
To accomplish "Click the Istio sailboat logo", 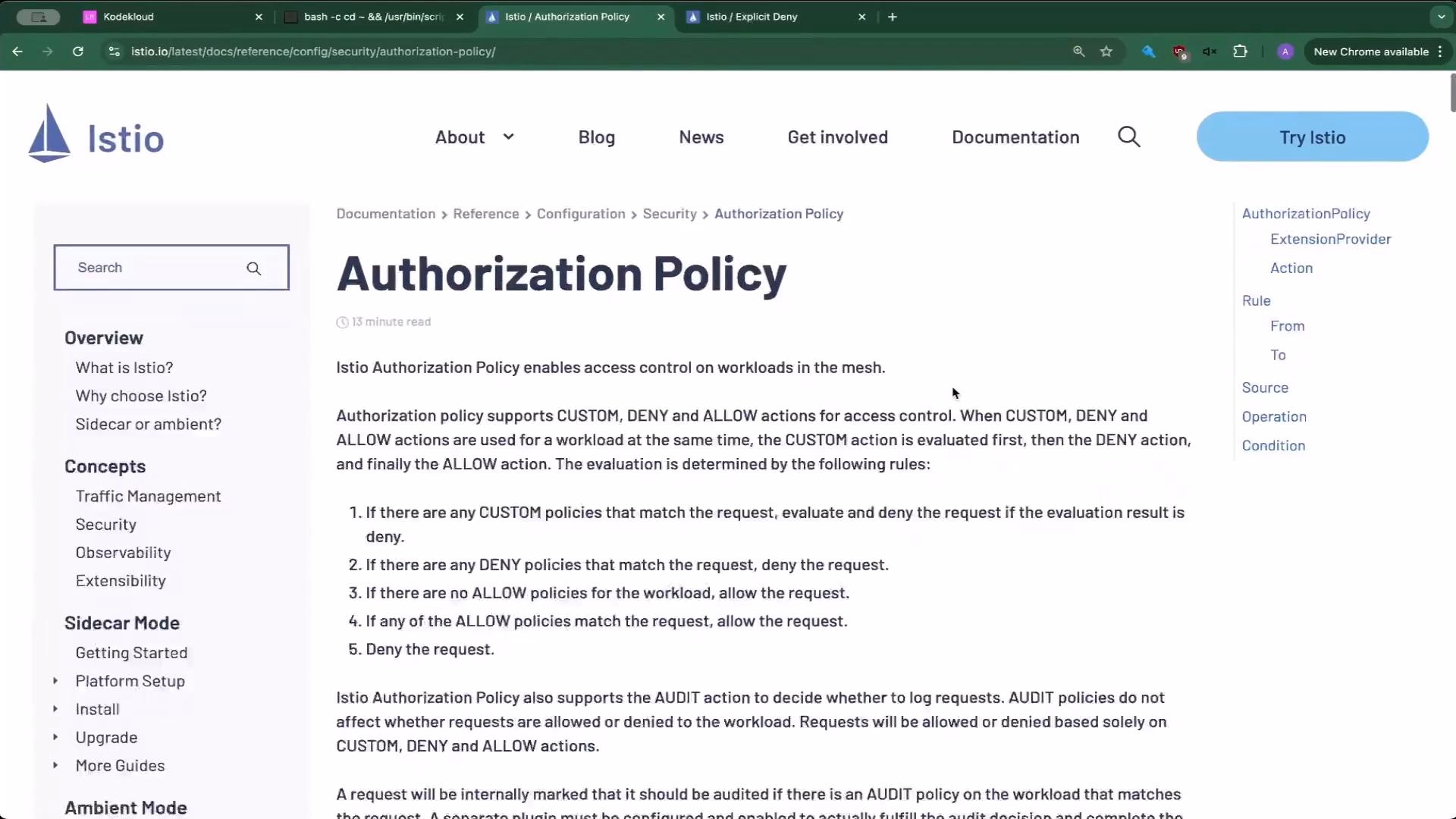I will coord(49,133).
